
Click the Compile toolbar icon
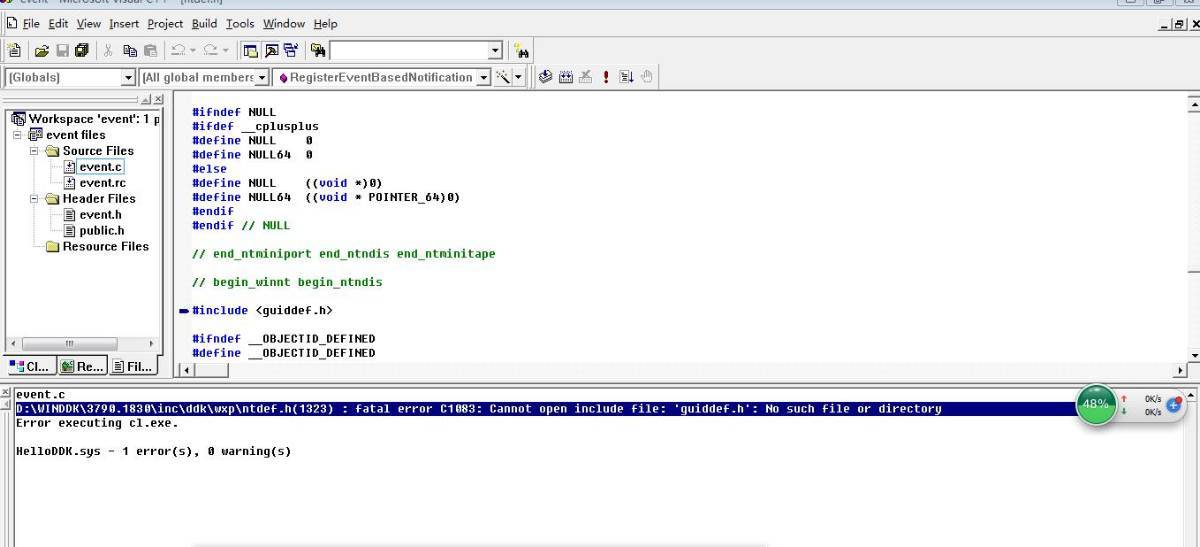(x=546, y=77)
